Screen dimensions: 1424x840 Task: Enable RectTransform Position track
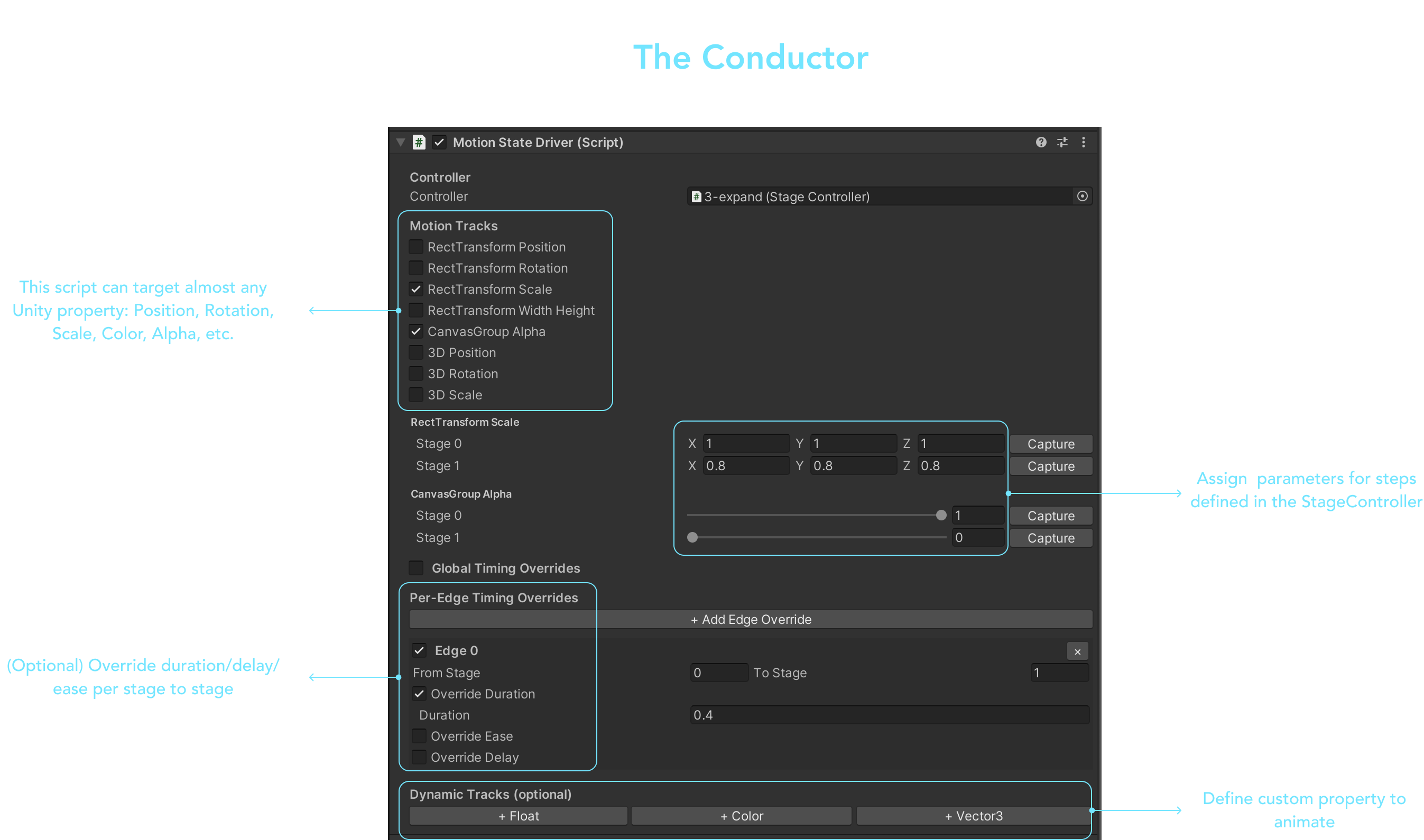[416, 247]
